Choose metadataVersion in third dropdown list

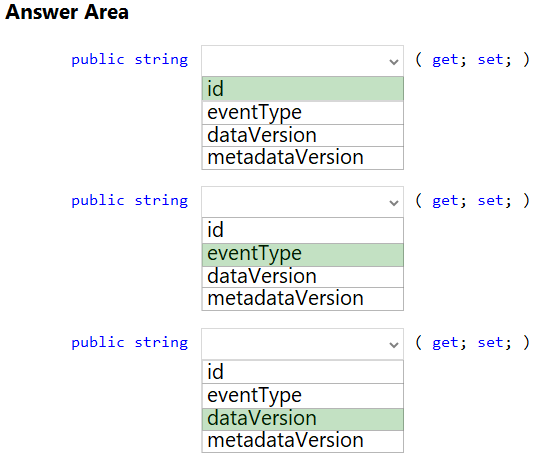point(303,441)
